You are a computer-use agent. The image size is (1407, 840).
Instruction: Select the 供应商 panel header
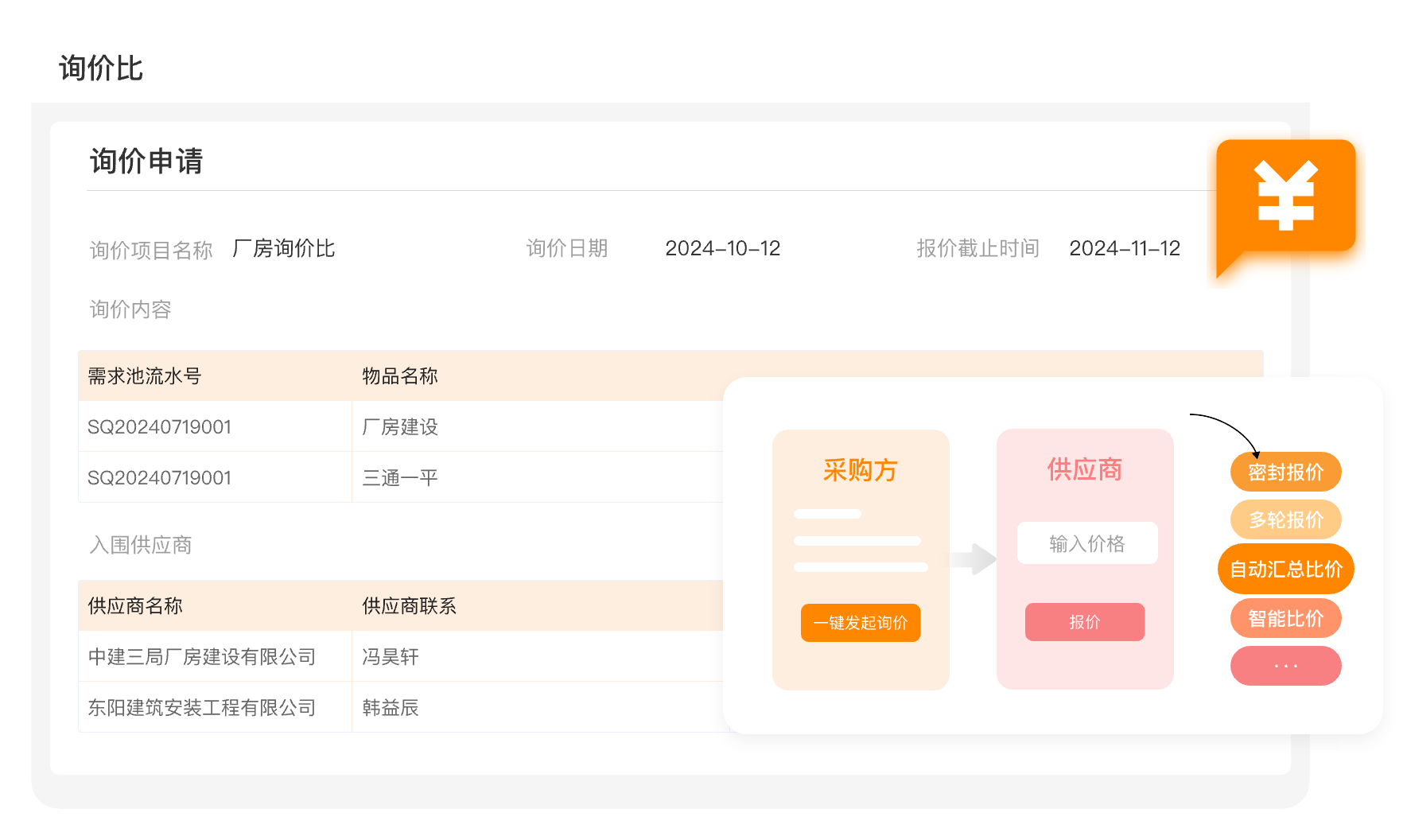tap(1084, 469)
